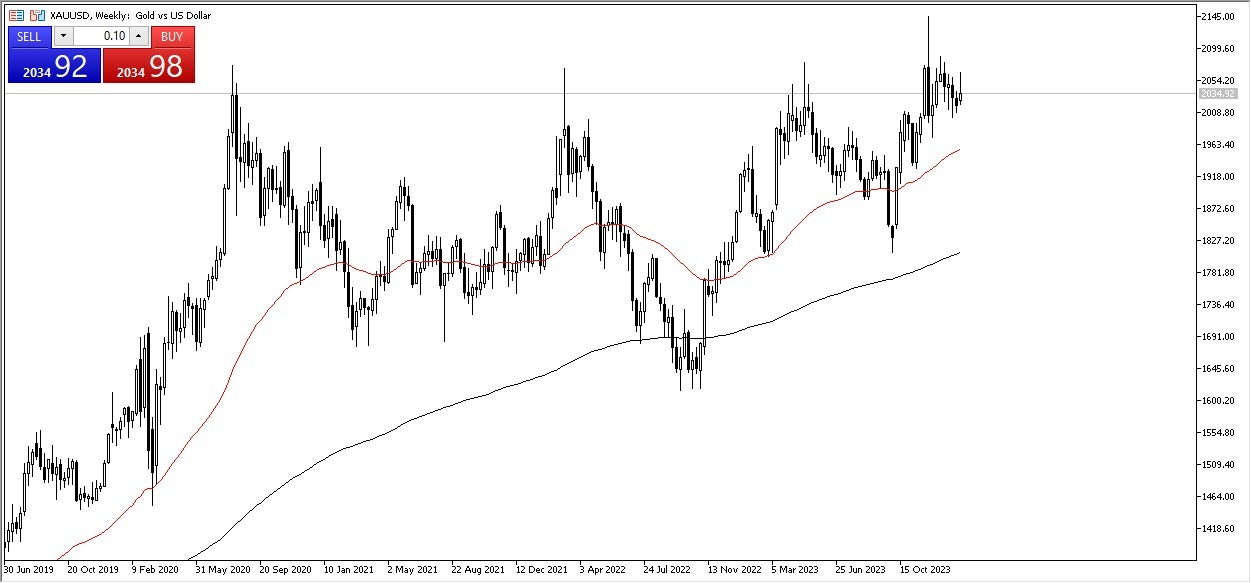Click the 12 Dec 2021 date label
1251x583 pixels.
coord(541,570)
